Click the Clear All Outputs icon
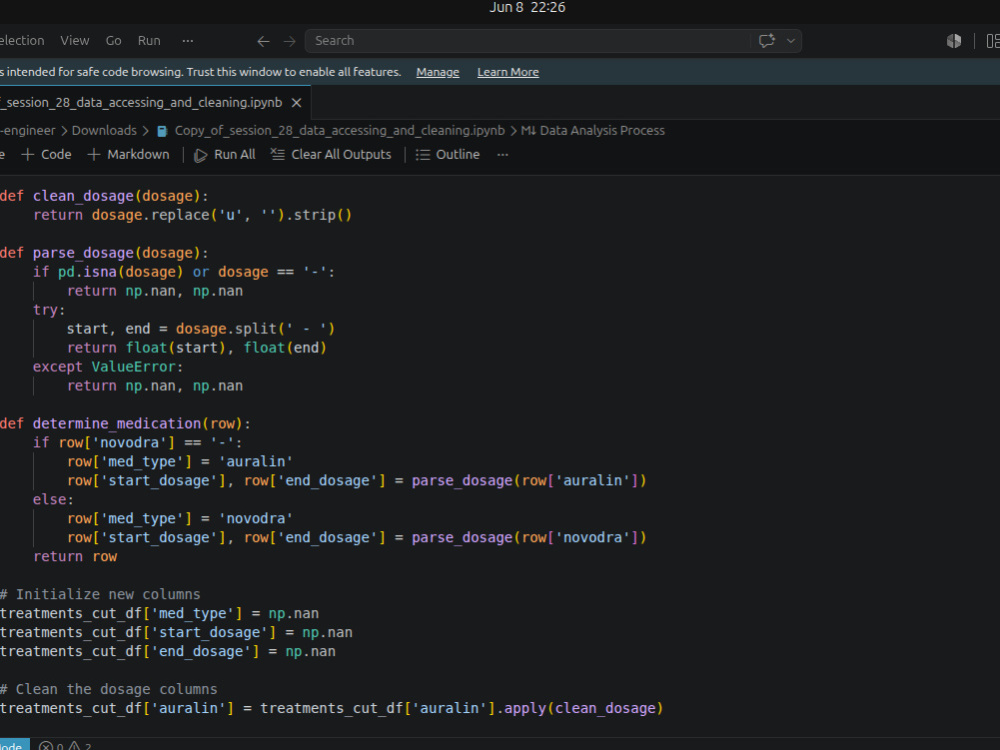 pyautogui.click(x=277, y=154)
